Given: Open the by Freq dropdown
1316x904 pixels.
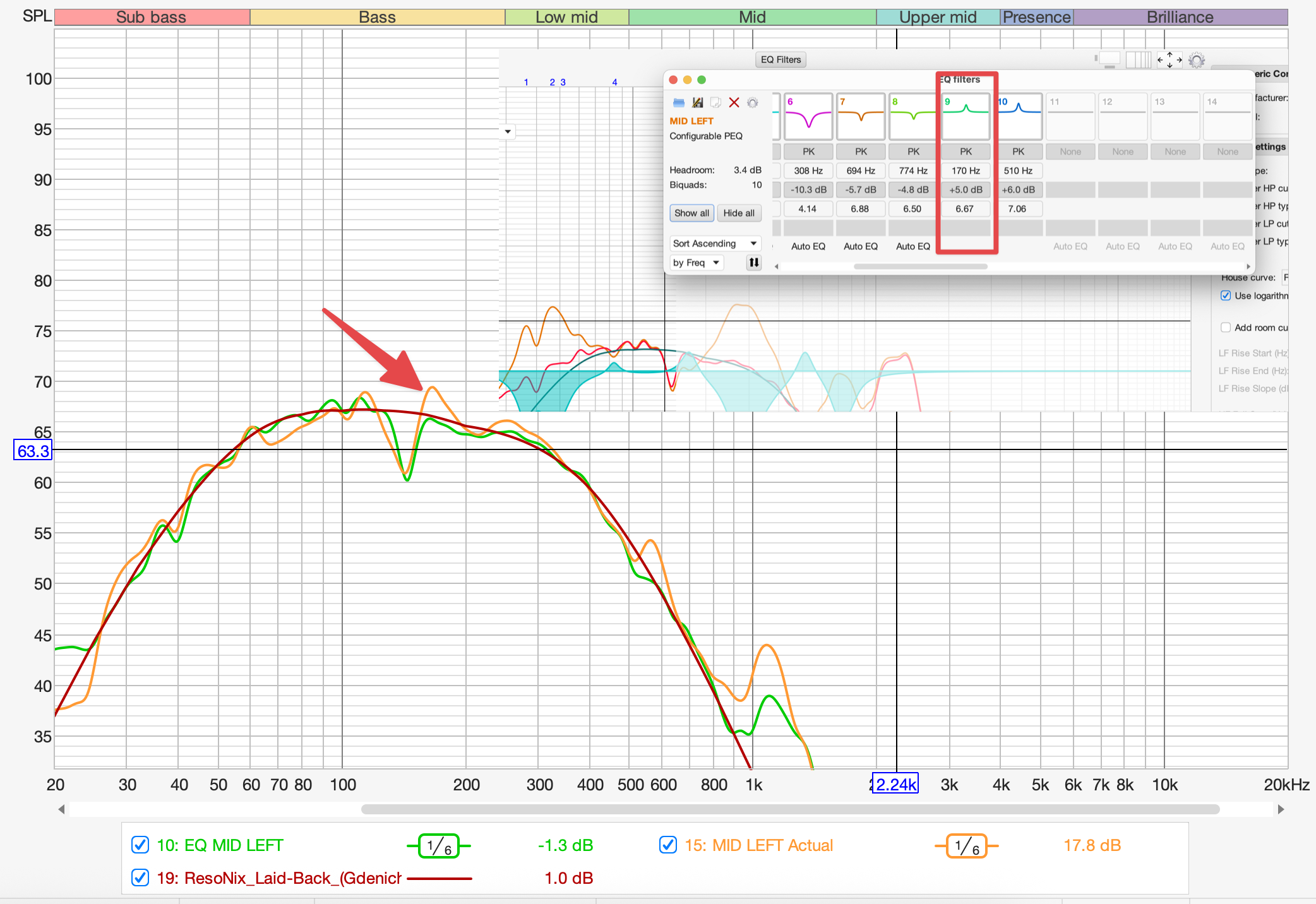Looking at the screenshot, I should point(697,263).
